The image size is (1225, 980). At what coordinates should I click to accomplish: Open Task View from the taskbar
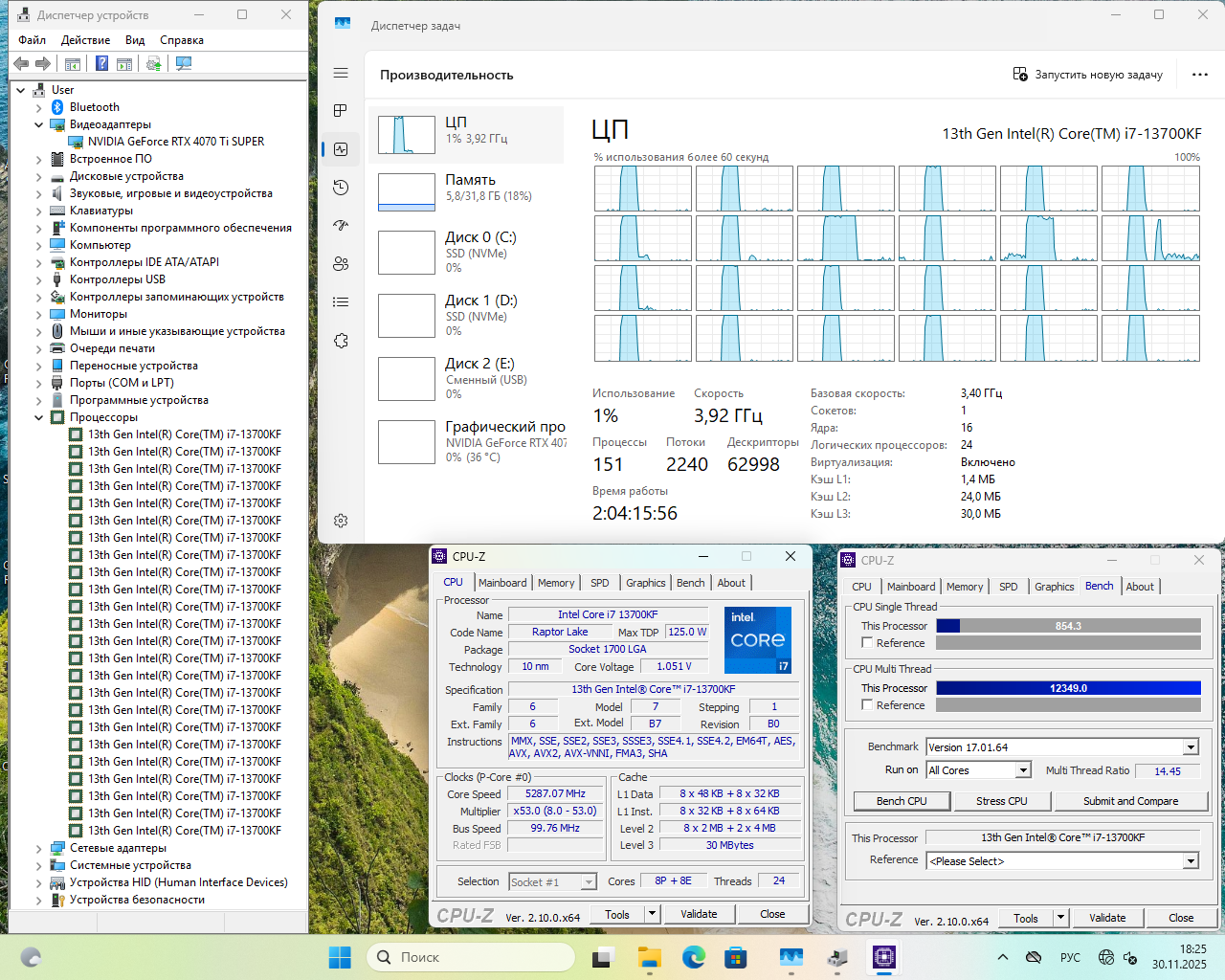click(603, 957)
